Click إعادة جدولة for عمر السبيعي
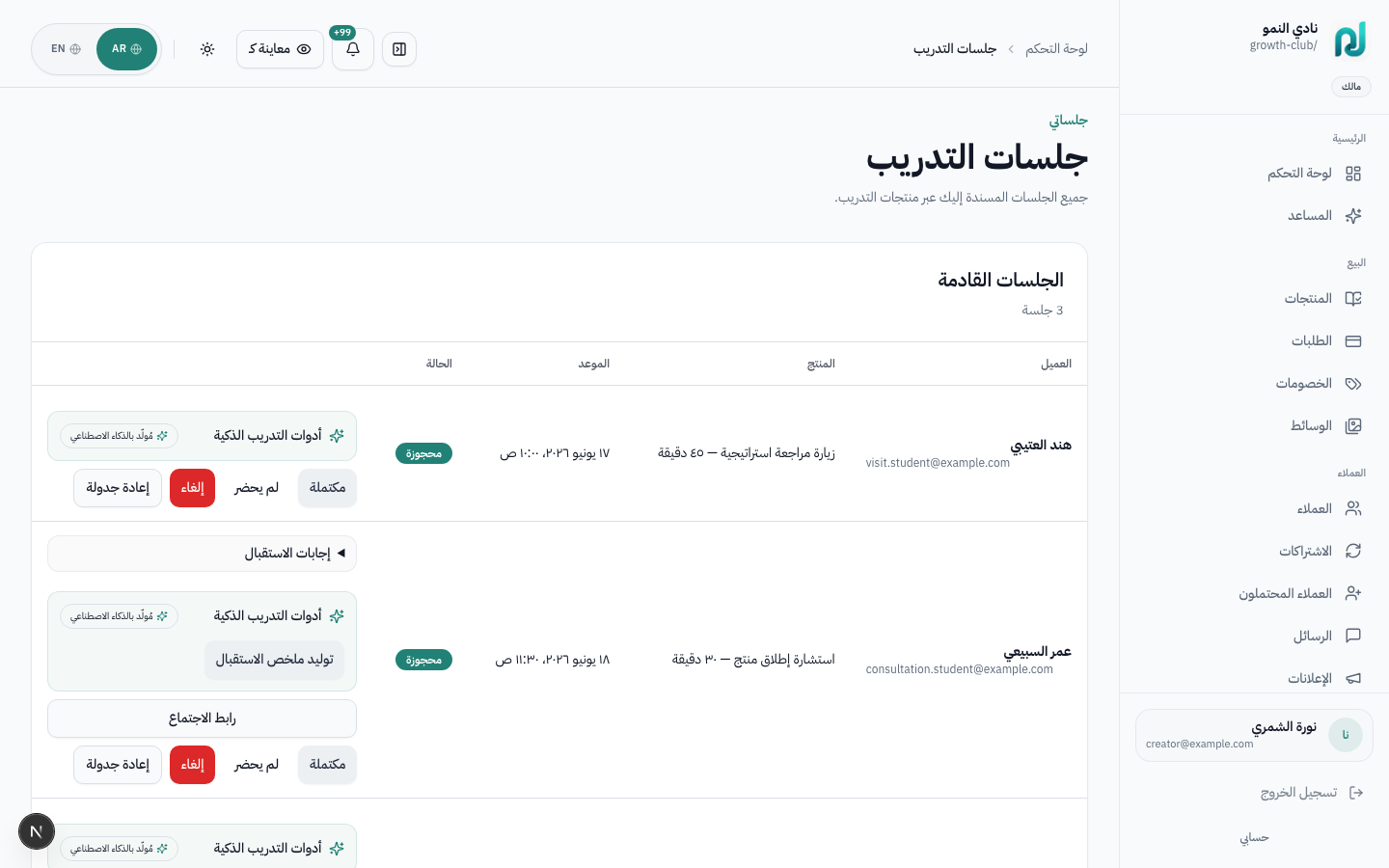Image resolution: width=1389 pixels, height=868 pixels. (118, 765)
